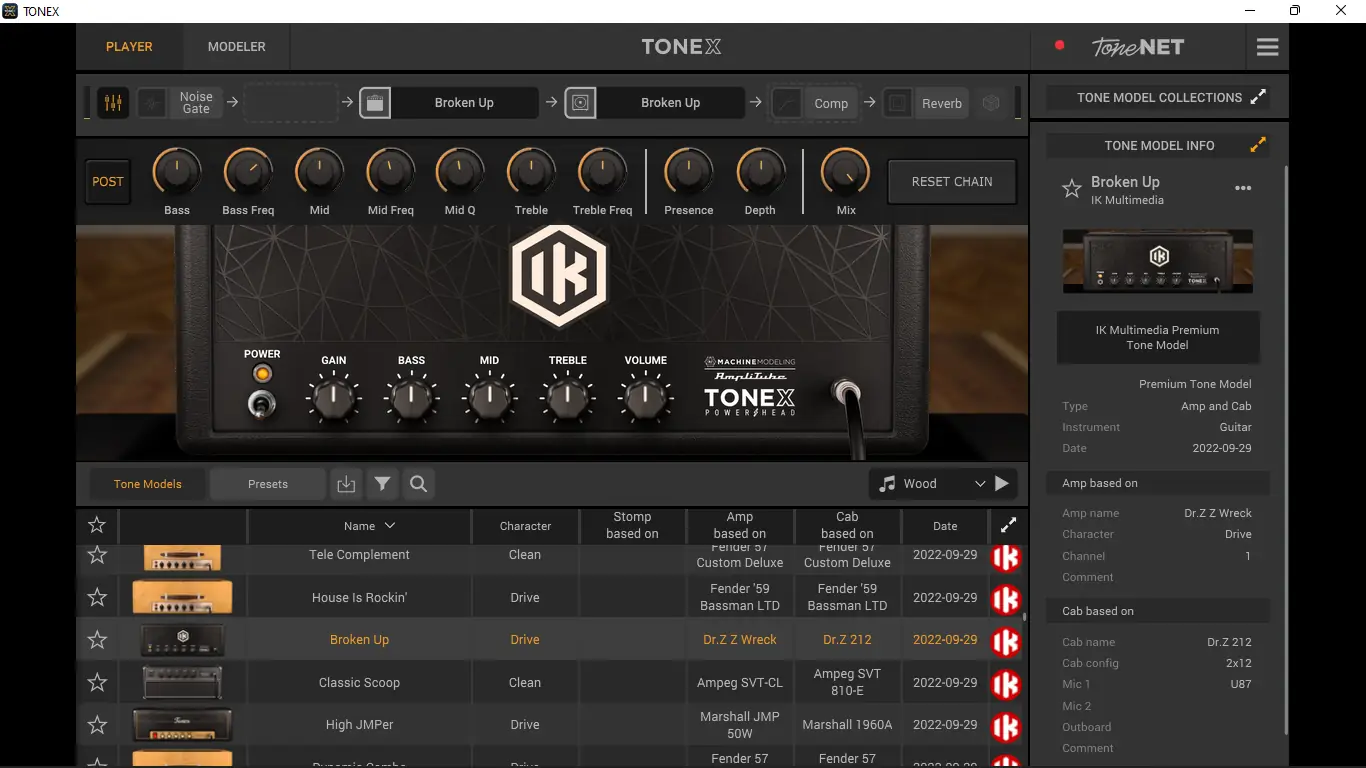The image size is (1366, 768).
Task: Toggle the POST EQ button
Action: [108, 182]
